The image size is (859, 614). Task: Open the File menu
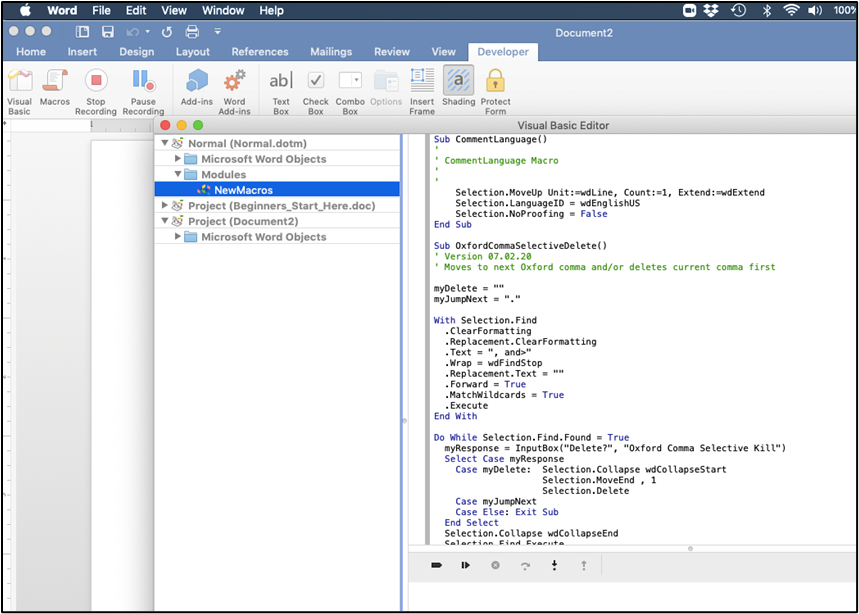click(101, 10)
